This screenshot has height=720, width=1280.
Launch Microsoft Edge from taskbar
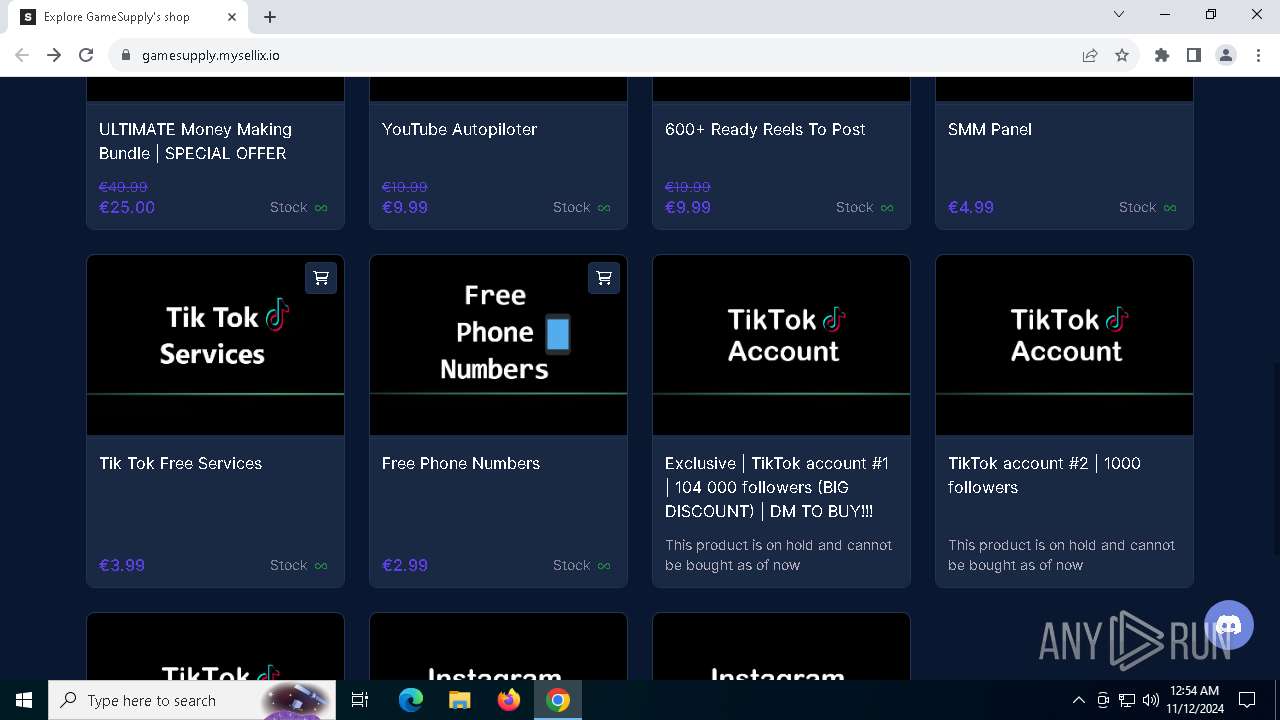click(x=411, y=700)
